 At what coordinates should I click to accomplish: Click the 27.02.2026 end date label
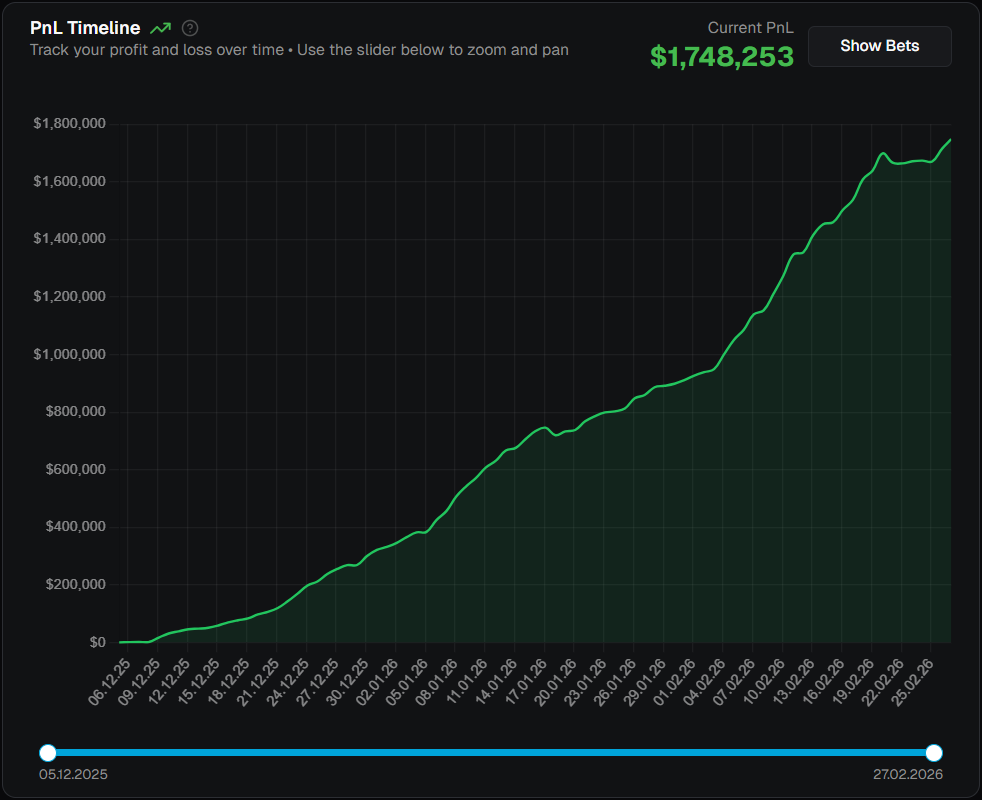(907, 775)
